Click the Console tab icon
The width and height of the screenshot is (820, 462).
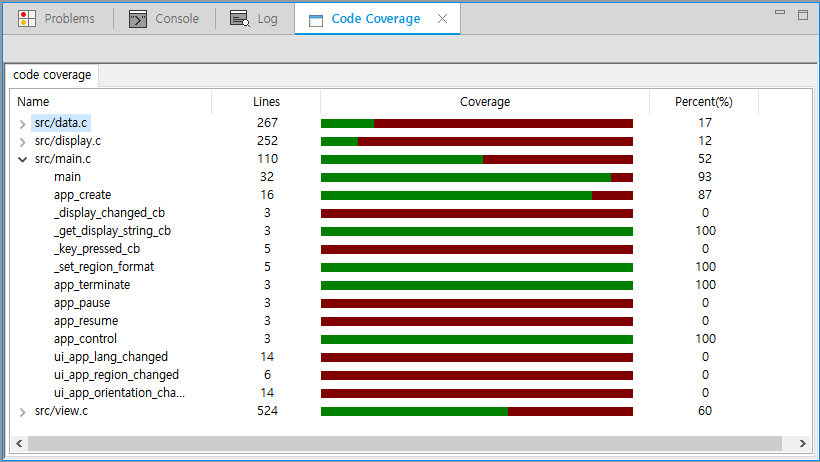[x=139, y=19]
